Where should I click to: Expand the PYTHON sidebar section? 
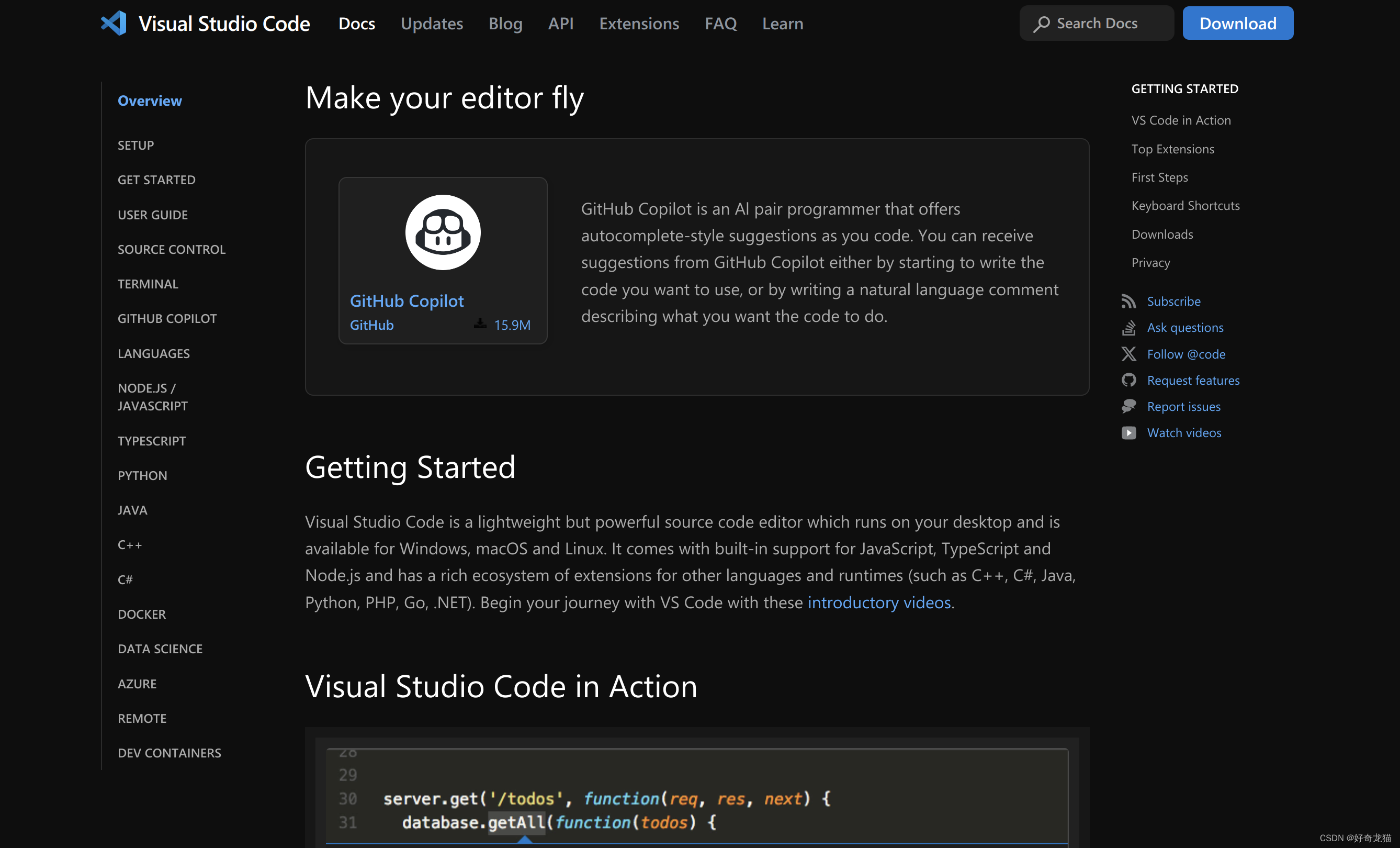[x=142, y=476]
